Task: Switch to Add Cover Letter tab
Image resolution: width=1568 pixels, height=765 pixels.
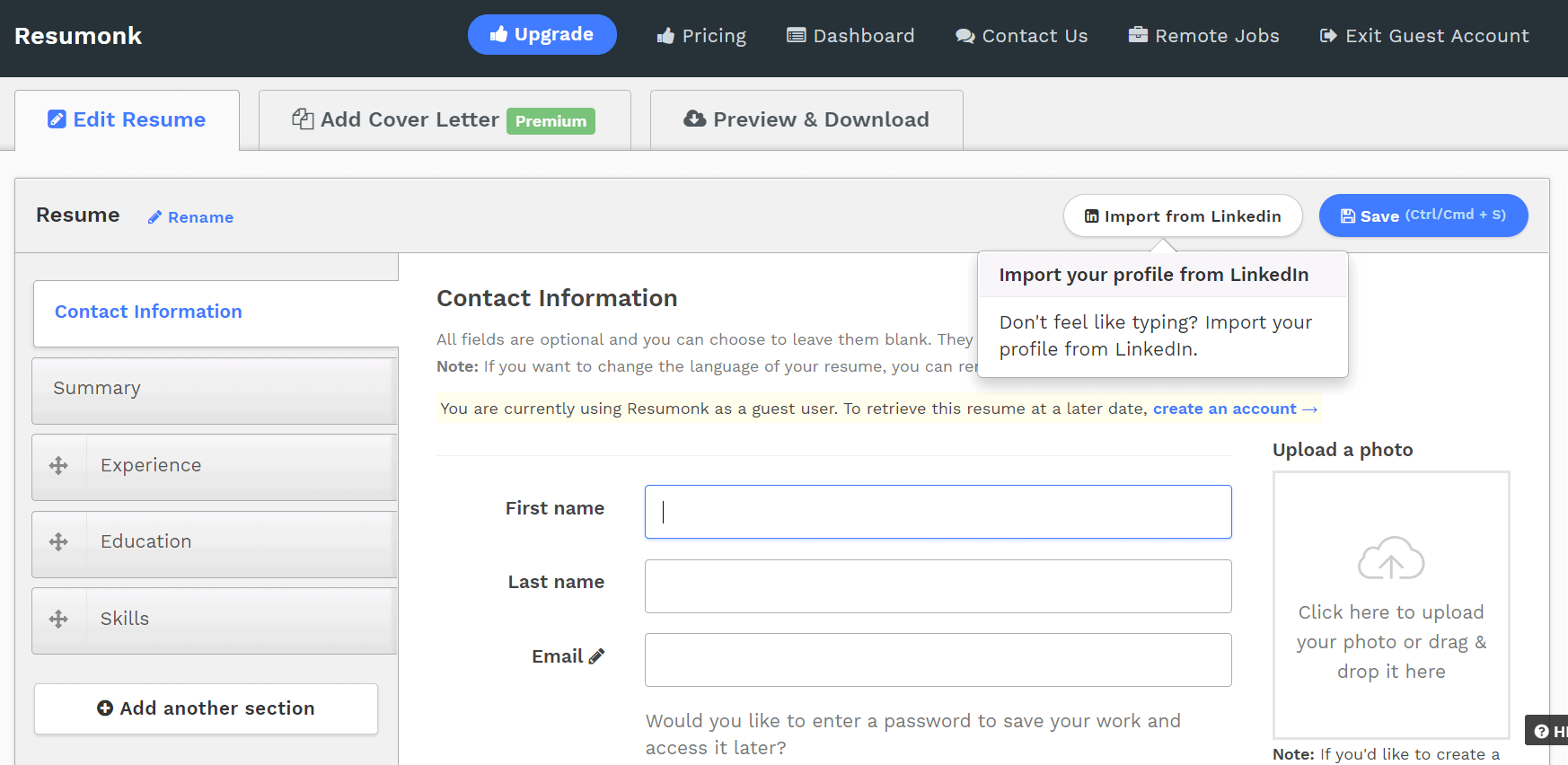Action: point(445,119)
